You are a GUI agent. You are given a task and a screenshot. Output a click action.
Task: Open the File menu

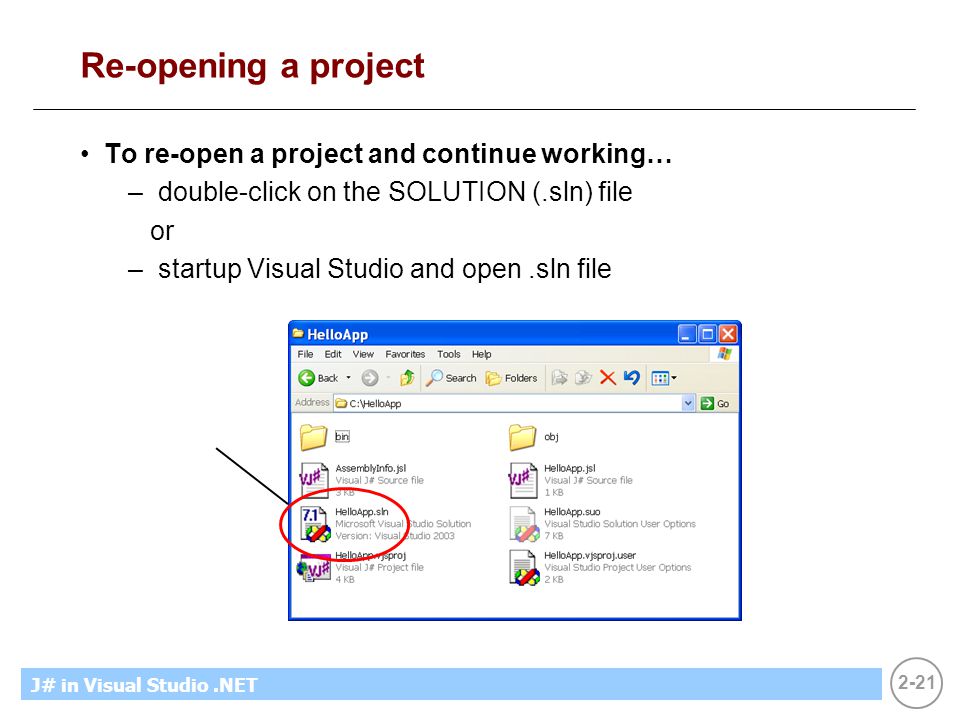(x=305, y=354)
